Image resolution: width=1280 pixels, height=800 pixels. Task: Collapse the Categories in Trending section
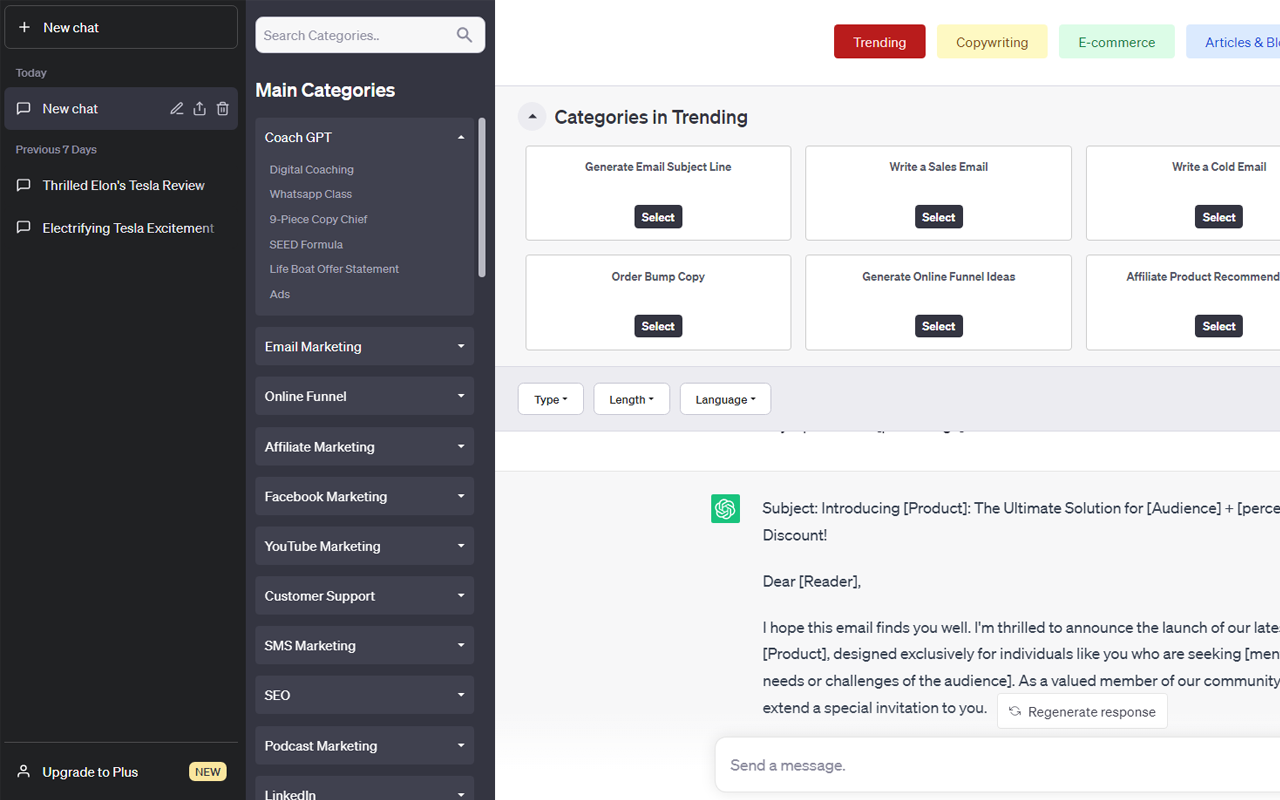(532, 117)
